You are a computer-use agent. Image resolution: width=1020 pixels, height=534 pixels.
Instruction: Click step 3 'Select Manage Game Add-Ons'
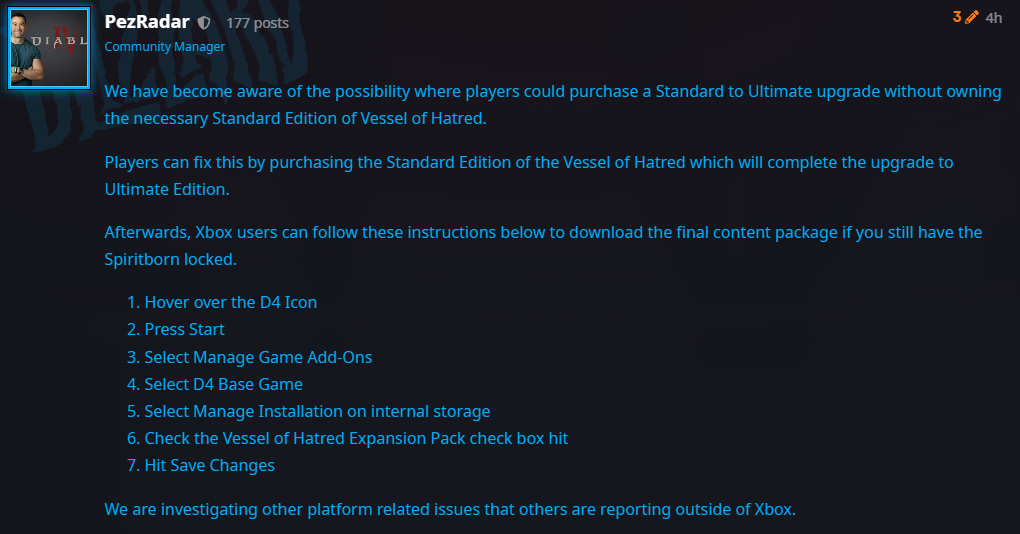(x=258, y=357)
